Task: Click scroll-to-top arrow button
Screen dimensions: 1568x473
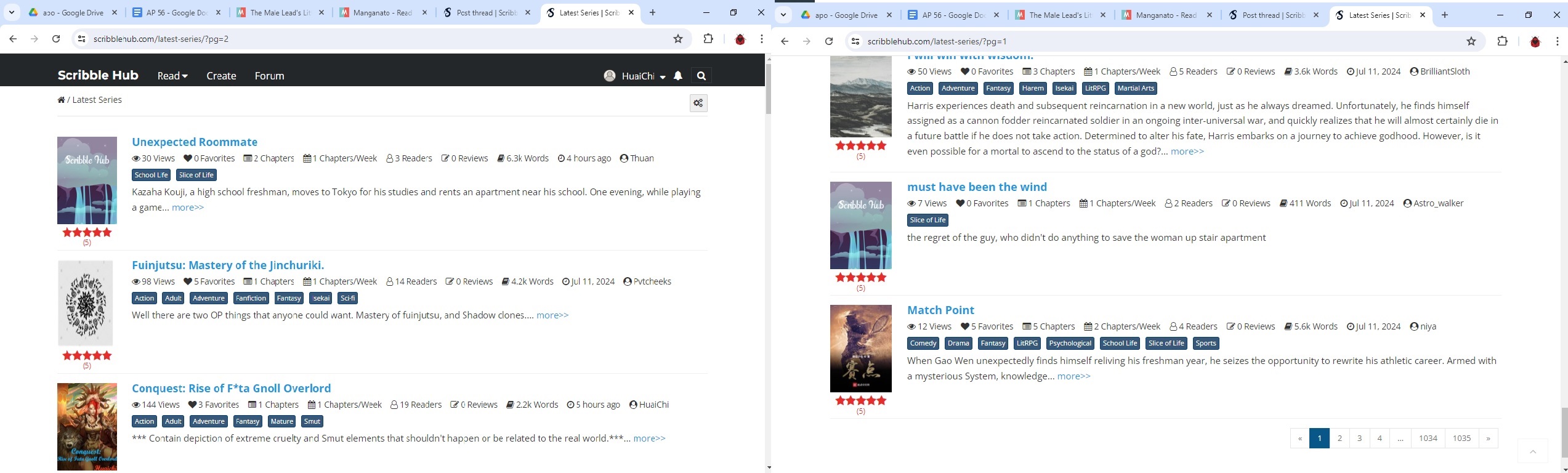Action: point(1532,451)
